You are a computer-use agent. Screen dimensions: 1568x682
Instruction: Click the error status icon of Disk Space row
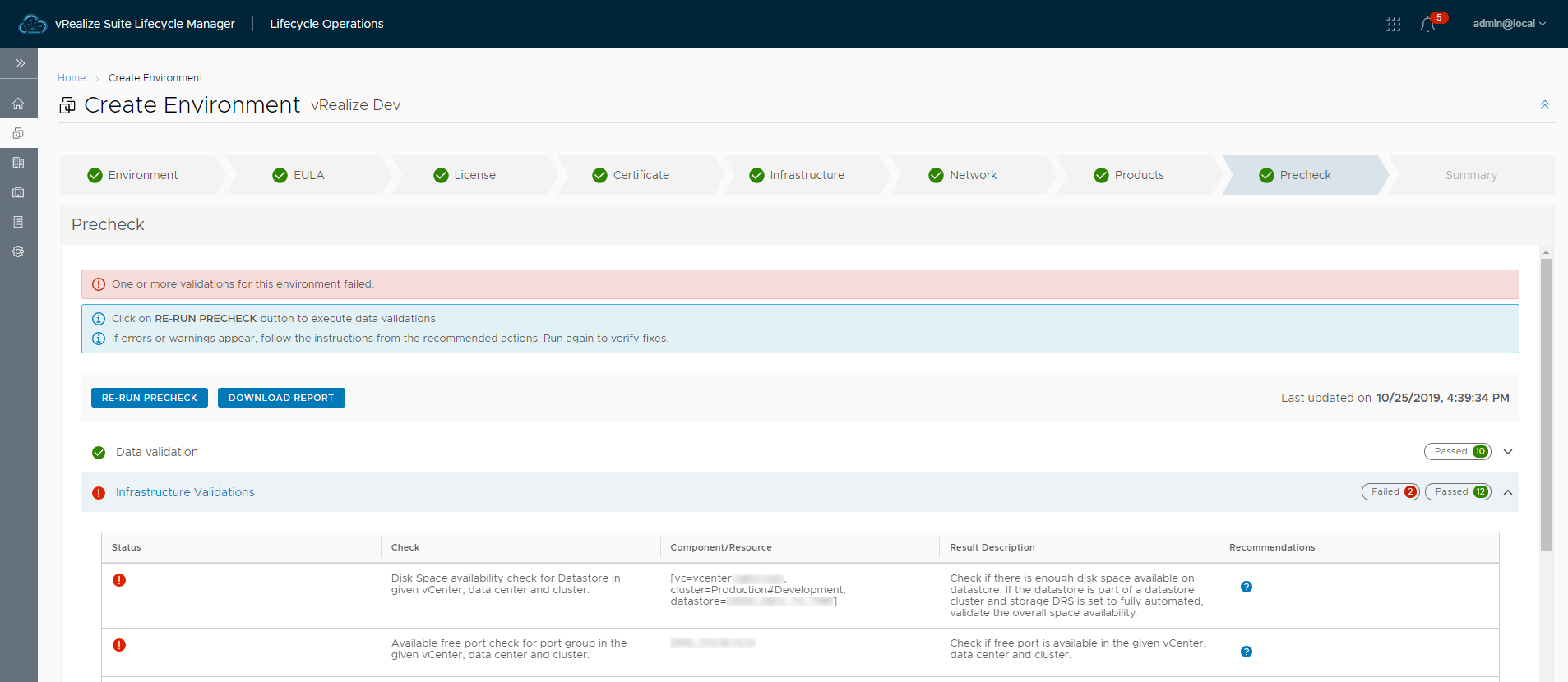pyautogui.click(x=119, y=580)
